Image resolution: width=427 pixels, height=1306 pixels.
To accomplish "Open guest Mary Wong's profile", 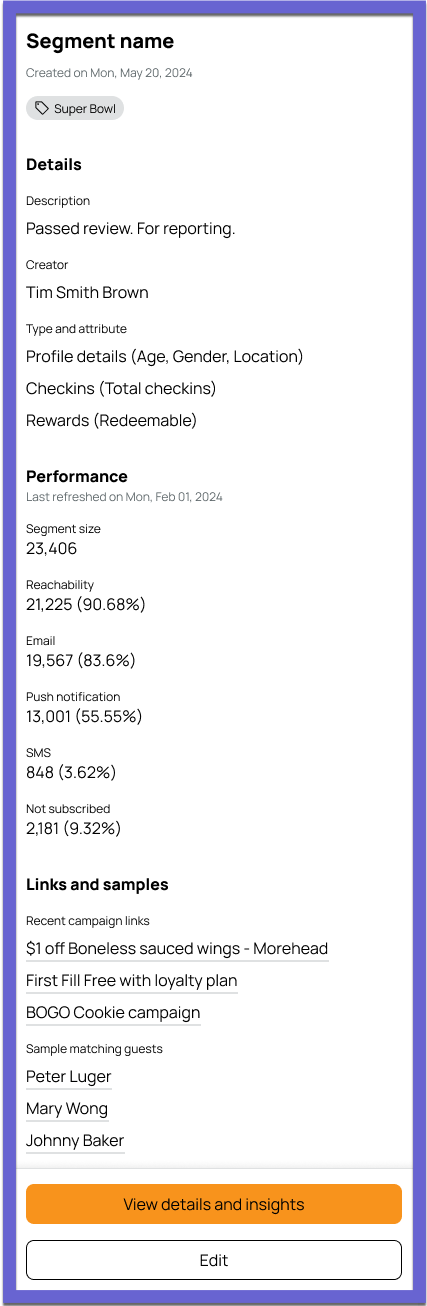I will click(x=67, y=1109).
